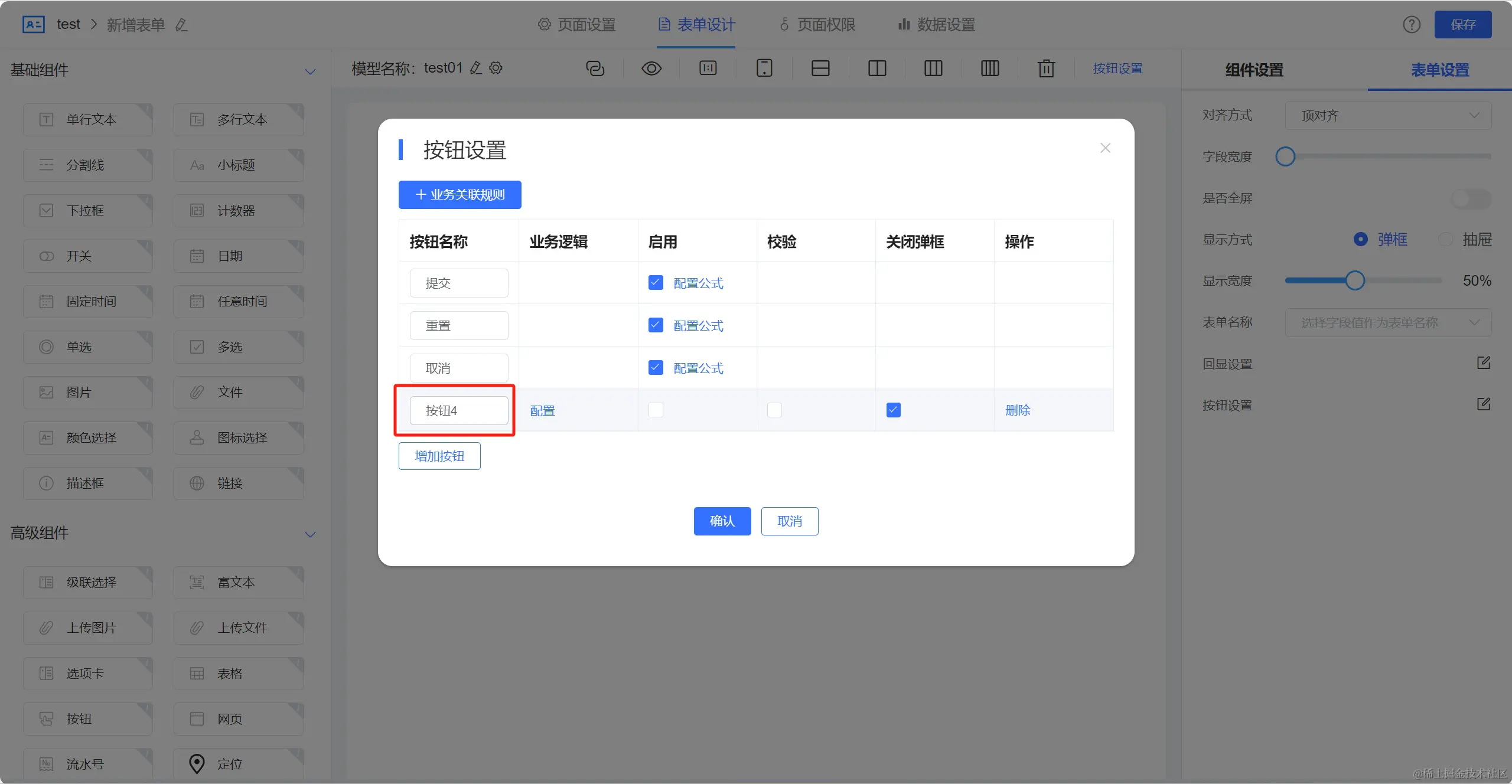1512x784 pixels.
Task: Click the trash delete icon in toolbar
Action: click(x=1046, y=68)
